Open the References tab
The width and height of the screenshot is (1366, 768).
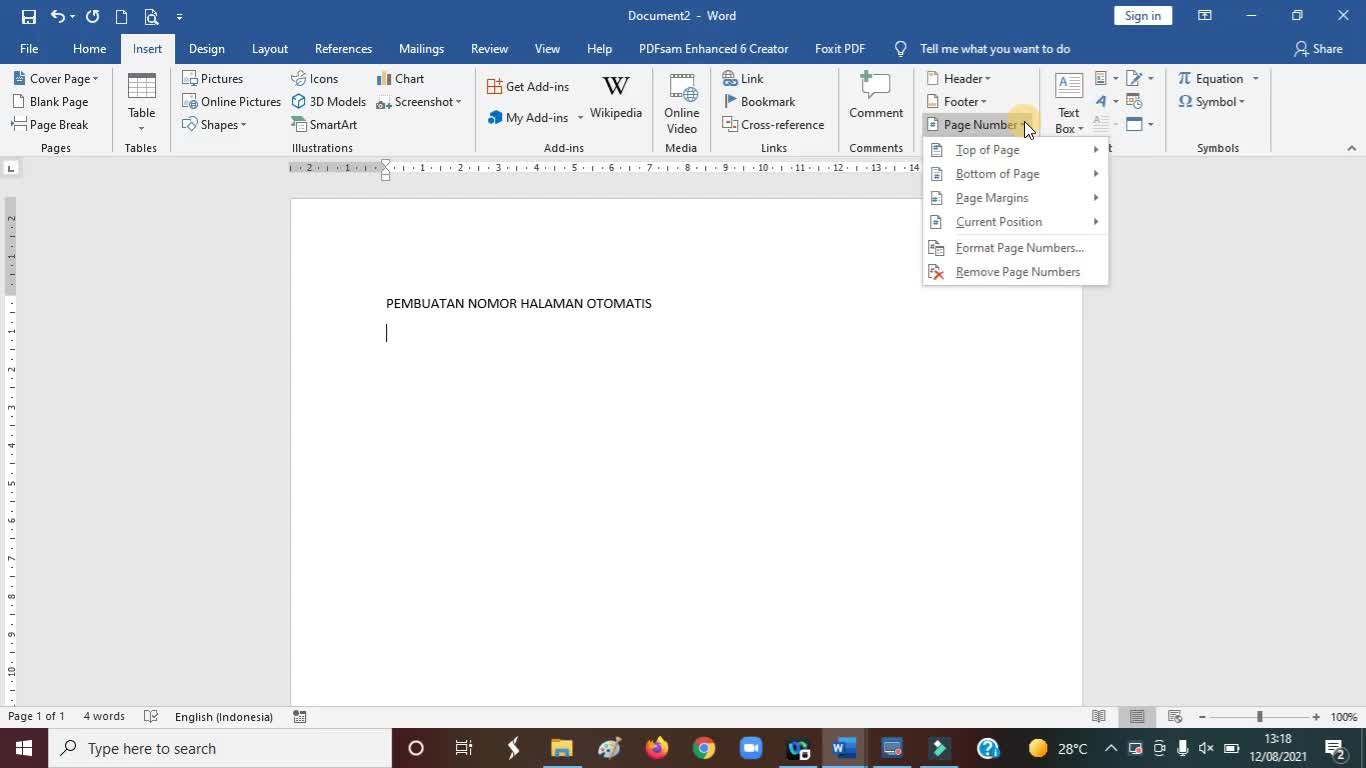pos(343,49)
